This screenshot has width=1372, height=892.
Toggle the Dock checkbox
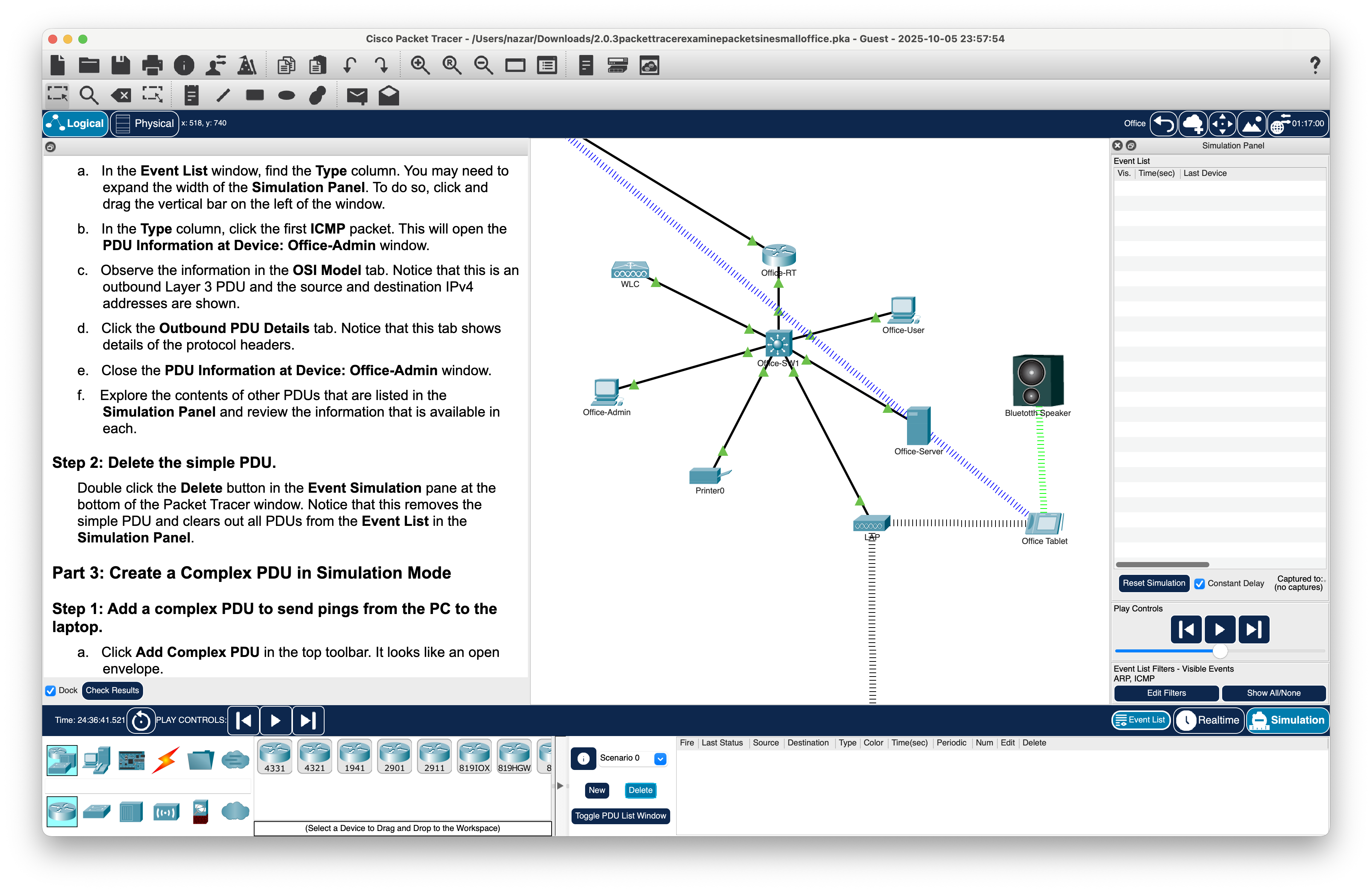[51, 691]
